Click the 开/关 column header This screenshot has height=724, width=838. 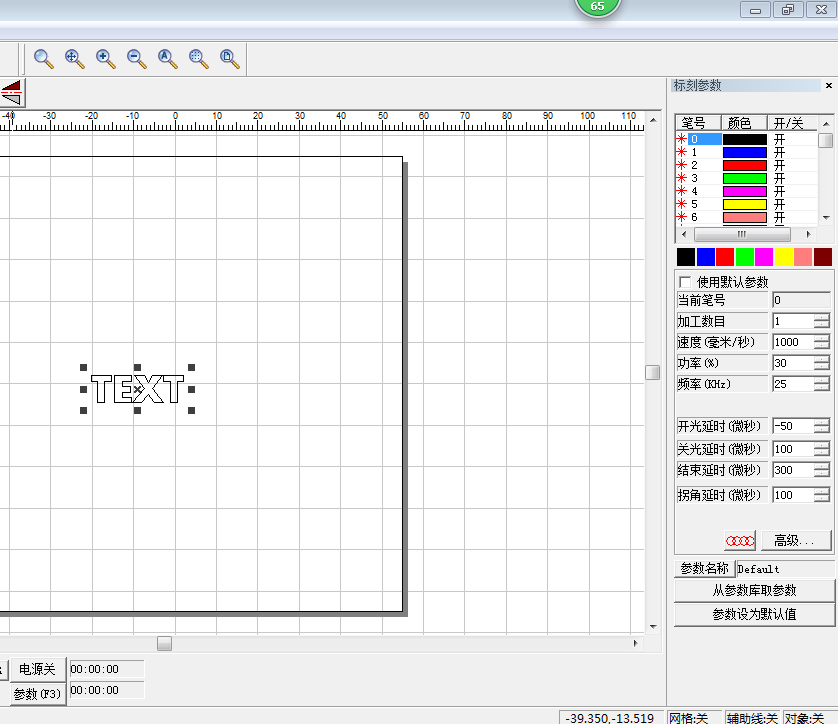coord(789,123)
